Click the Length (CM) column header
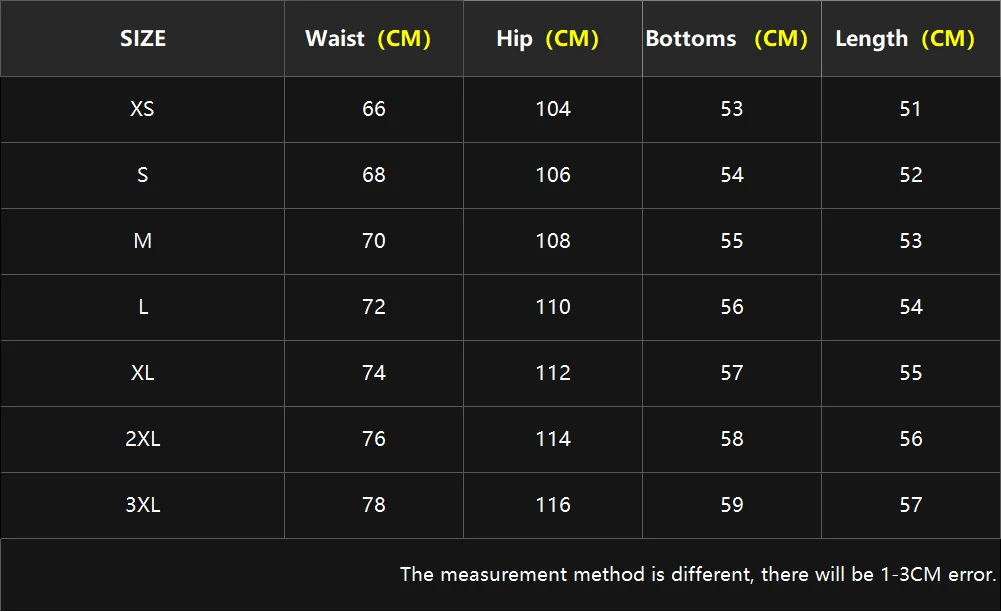1001x612 pixels. [905, 39]
